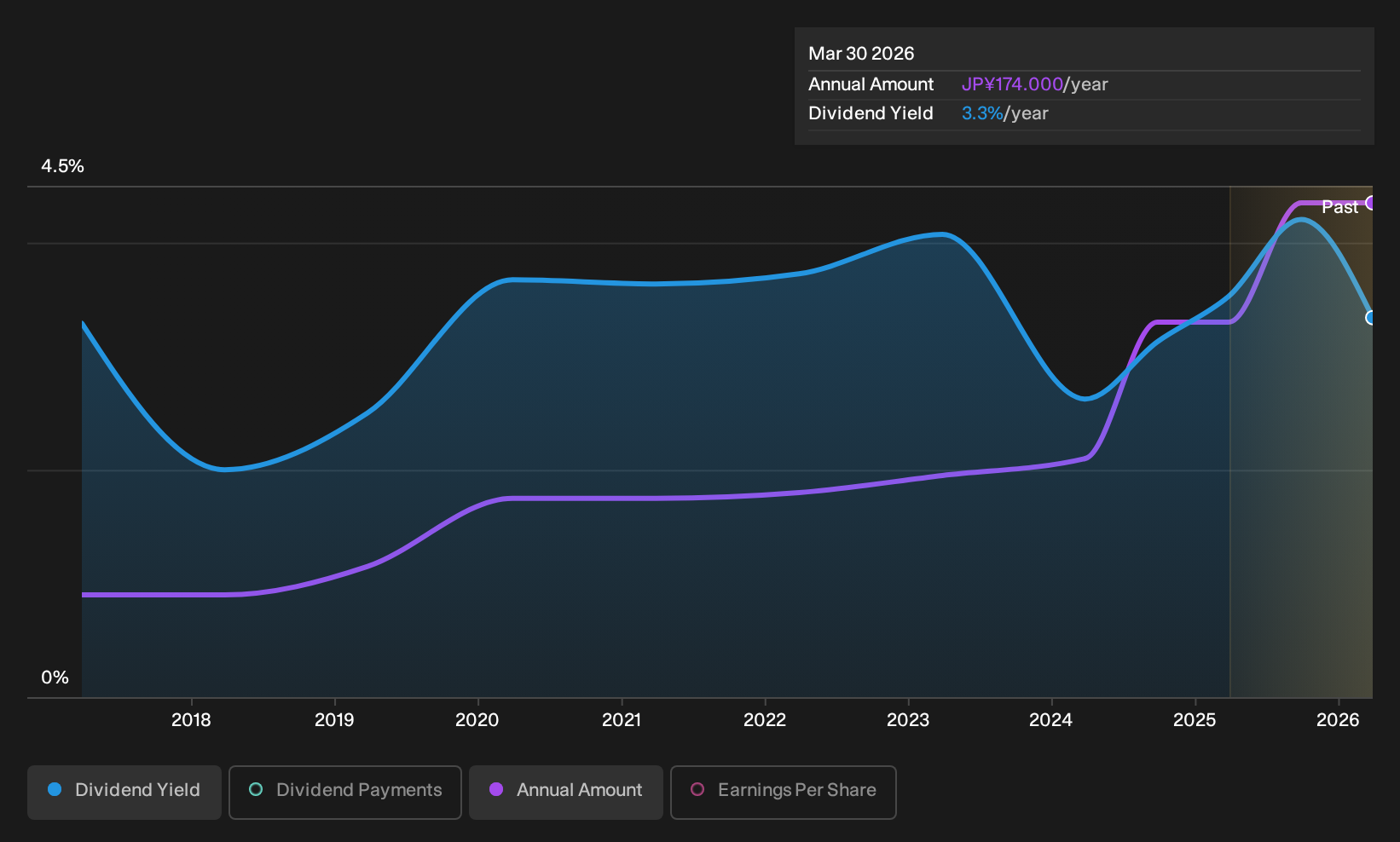Image resolution: width=1400 pixels, height=842 pixels.
Task: Click the tooltip Dividend Yield label
Action: [871, 113]
